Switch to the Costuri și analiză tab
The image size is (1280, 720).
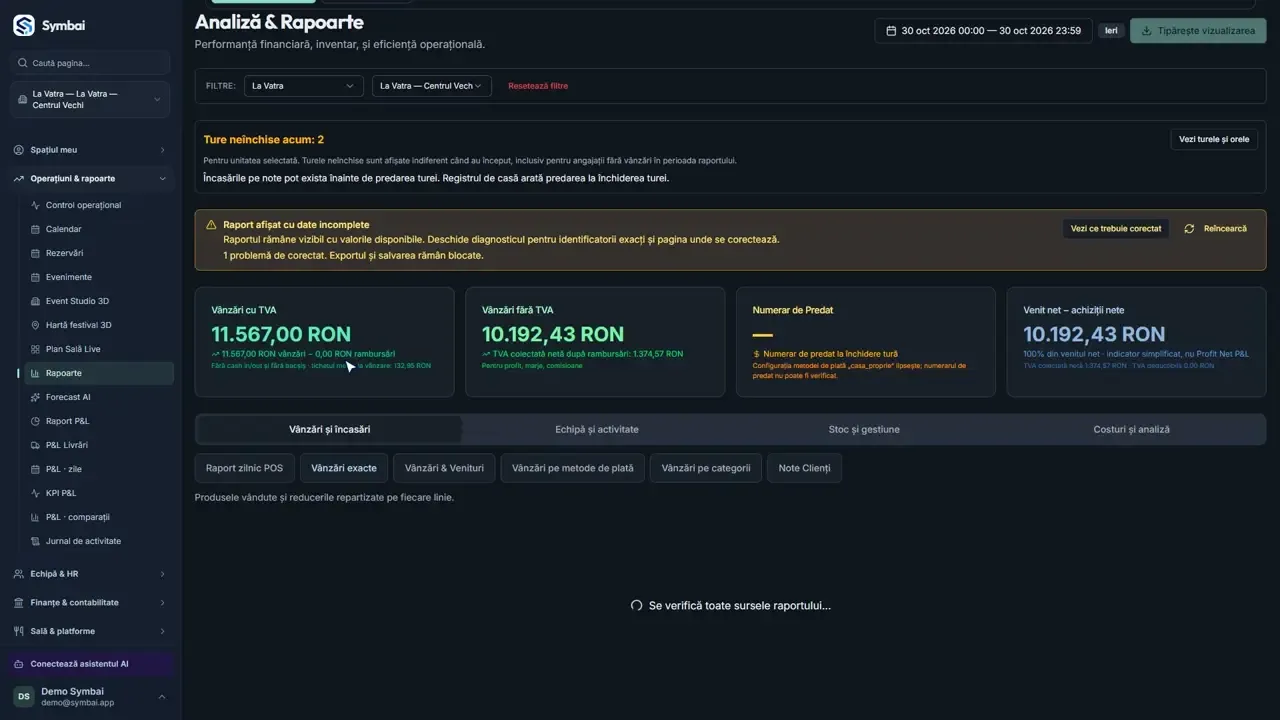click(1131, 430)
